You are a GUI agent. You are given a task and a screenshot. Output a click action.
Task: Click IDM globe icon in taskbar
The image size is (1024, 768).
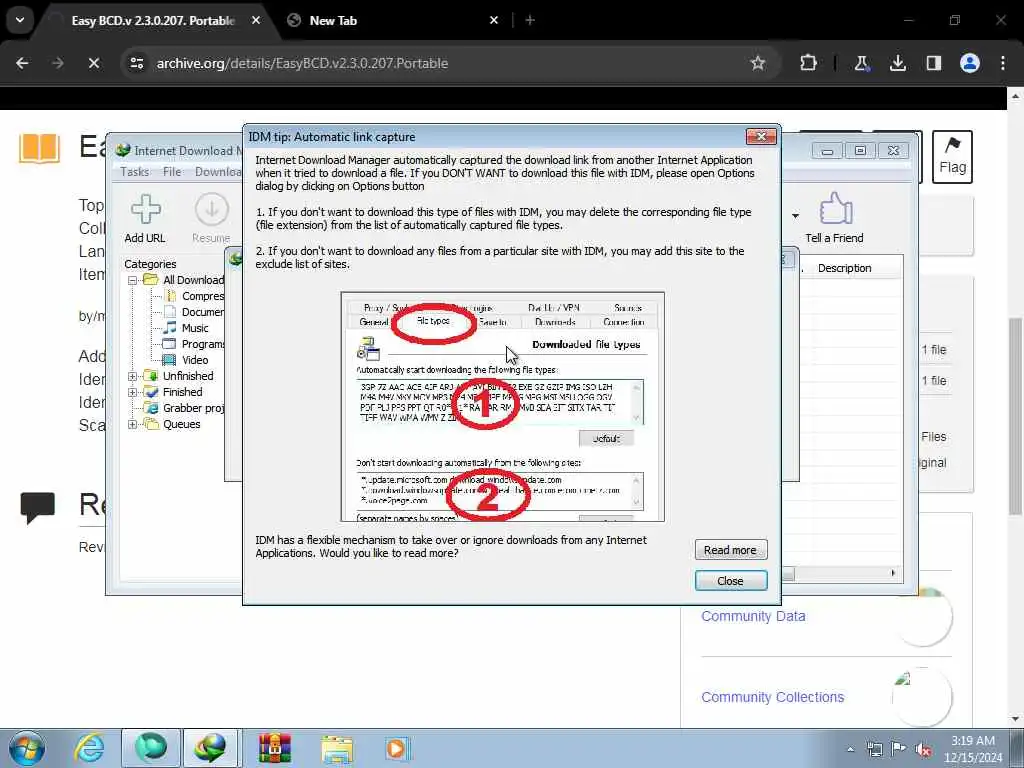(x=210, y=748)
